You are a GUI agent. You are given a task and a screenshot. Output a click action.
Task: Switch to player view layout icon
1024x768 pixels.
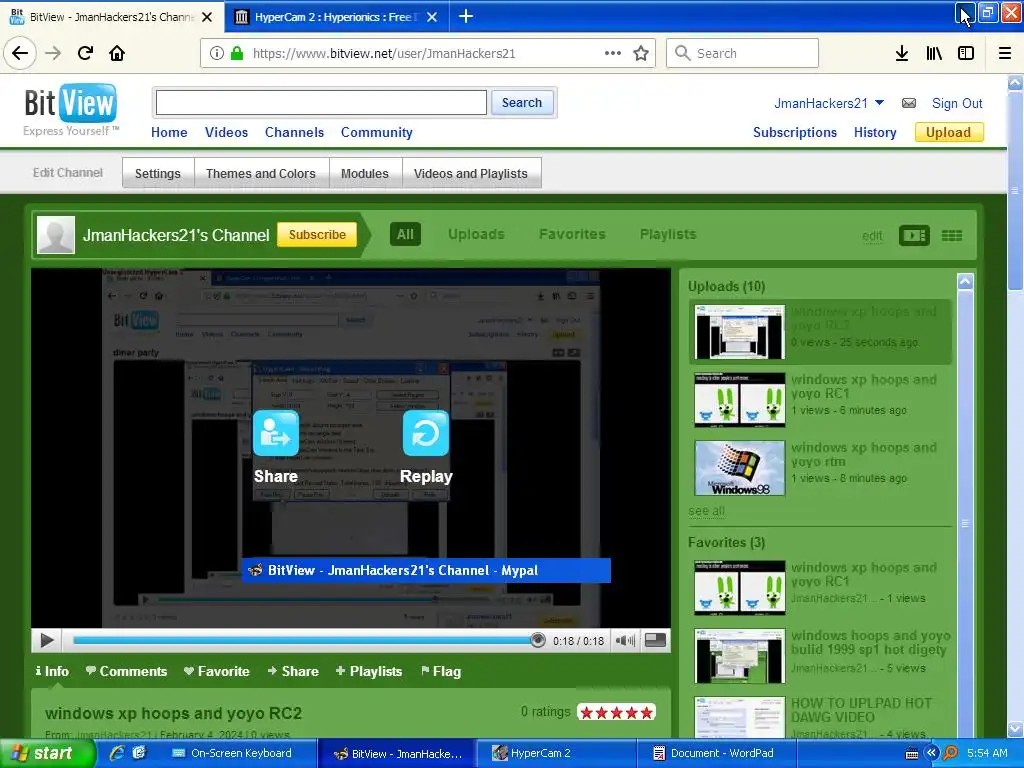[x=914, y=235]
